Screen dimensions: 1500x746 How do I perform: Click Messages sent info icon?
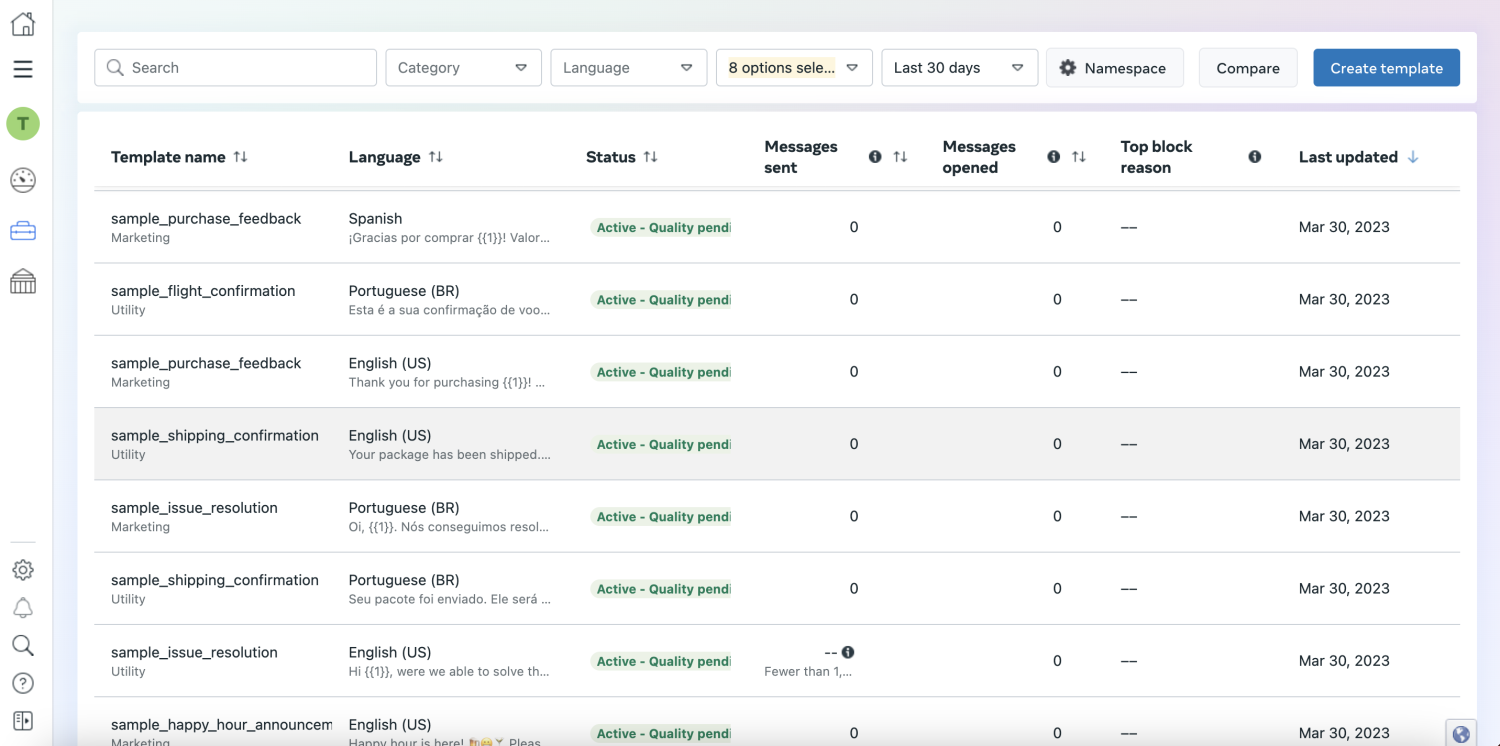875,157
